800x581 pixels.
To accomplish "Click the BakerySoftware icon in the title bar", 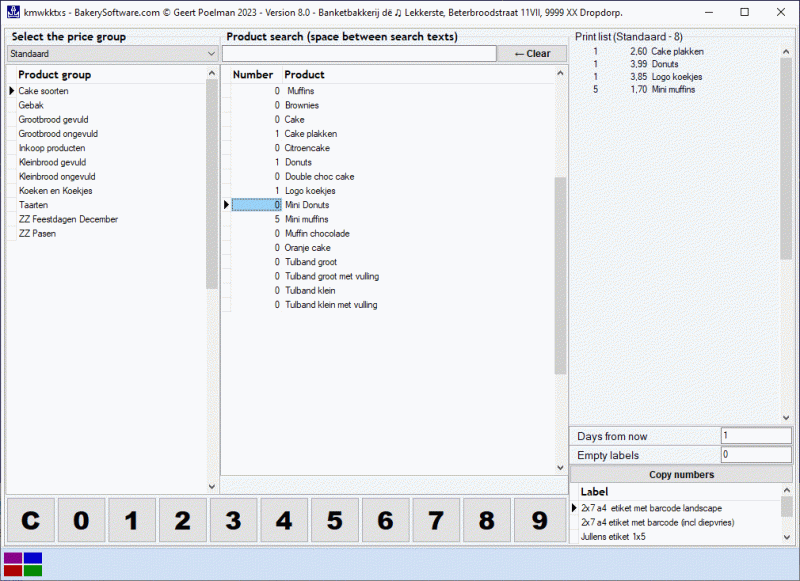I will pyautogui.click(x=12, y=12).
